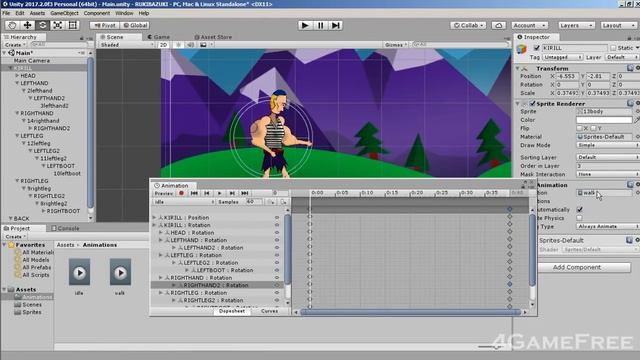Select the Rotate tool
640x360 pixels.
coord(42,25)
